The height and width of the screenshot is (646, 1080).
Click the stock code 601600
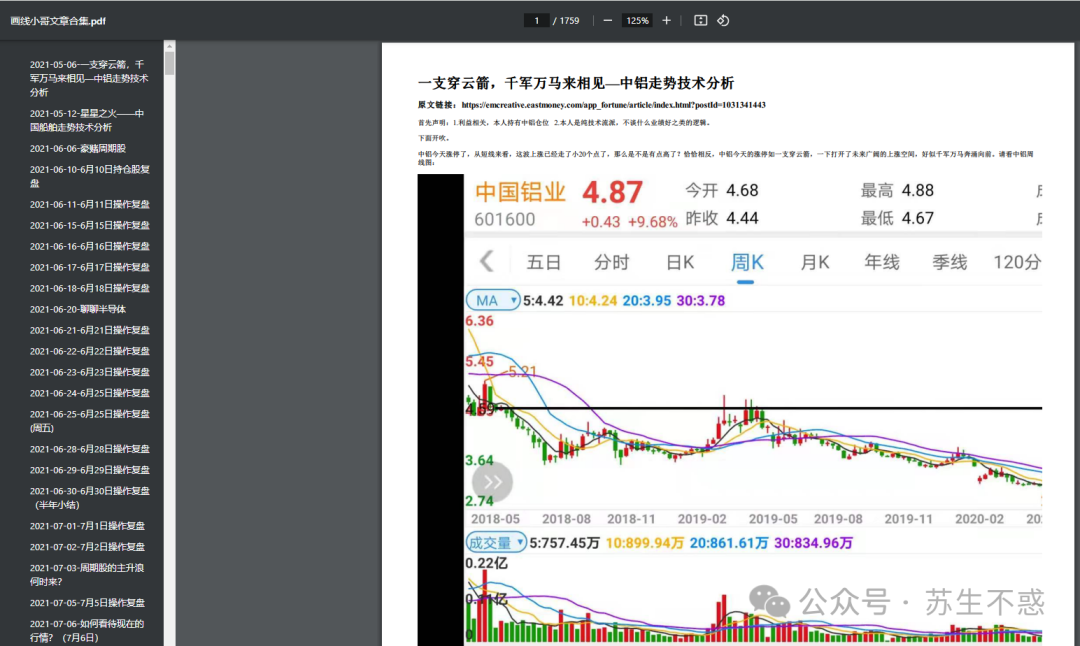pyautogui.click(x=505, y=220)
